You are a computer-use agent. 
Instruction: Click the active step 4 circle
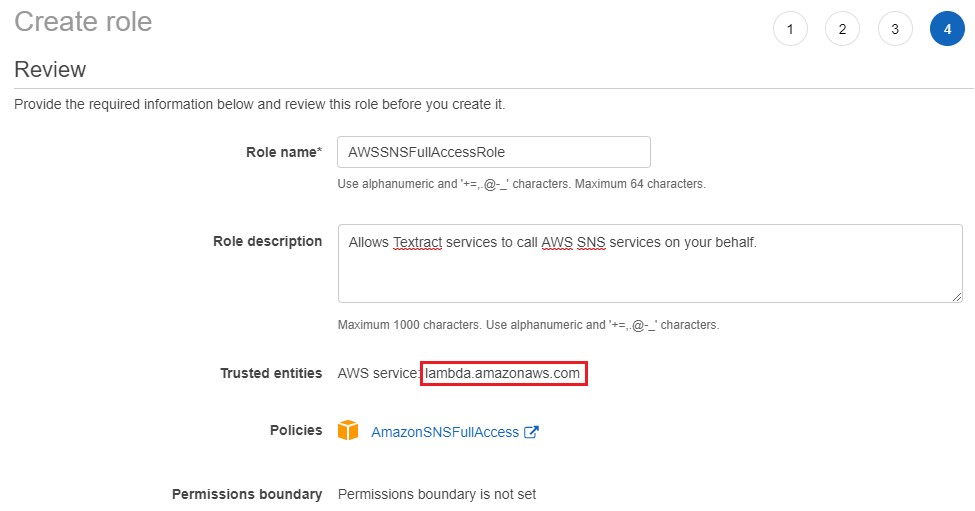click(x=946, y=29)
